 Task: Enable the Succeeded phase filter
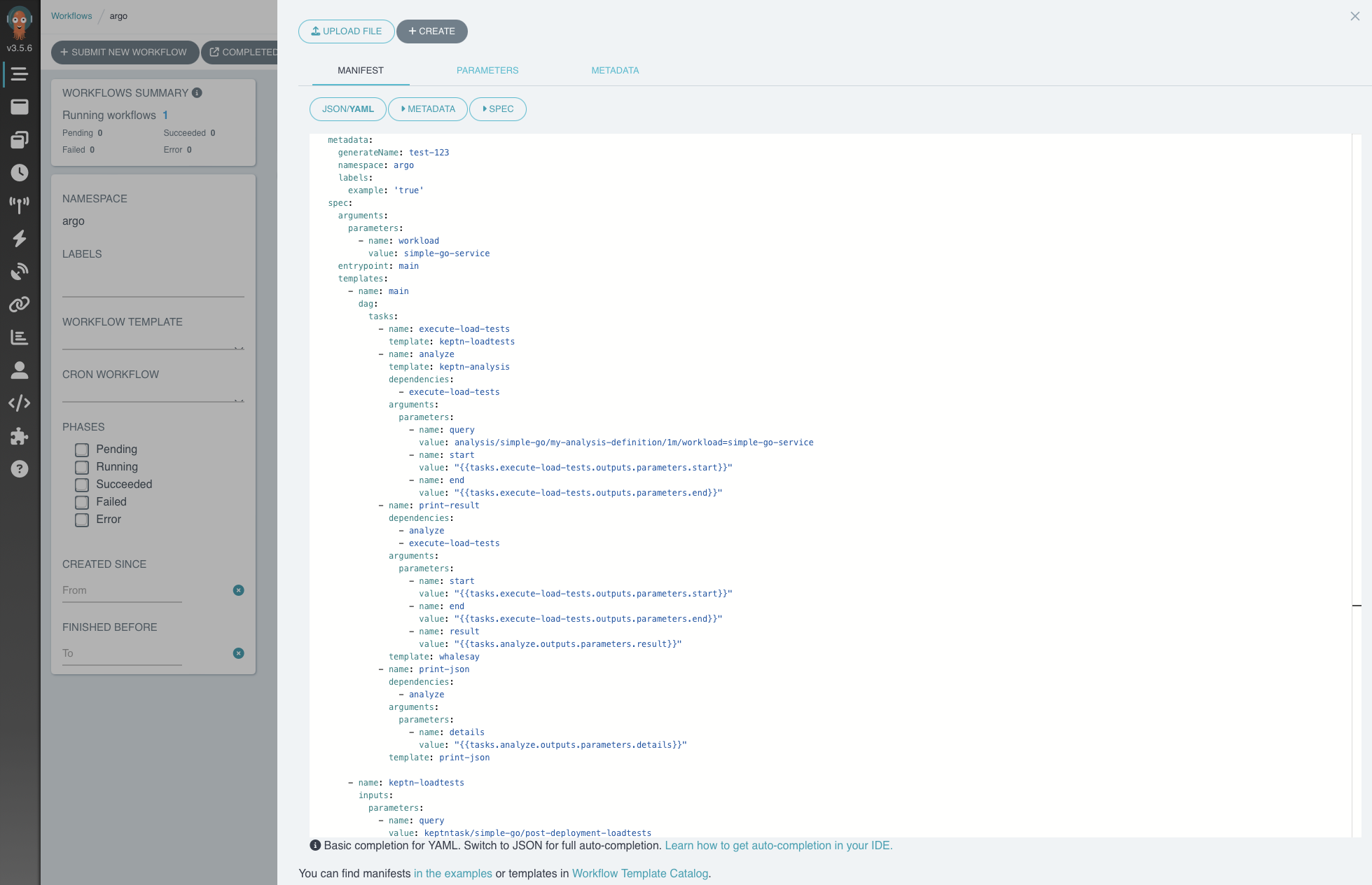coord(82,484)
